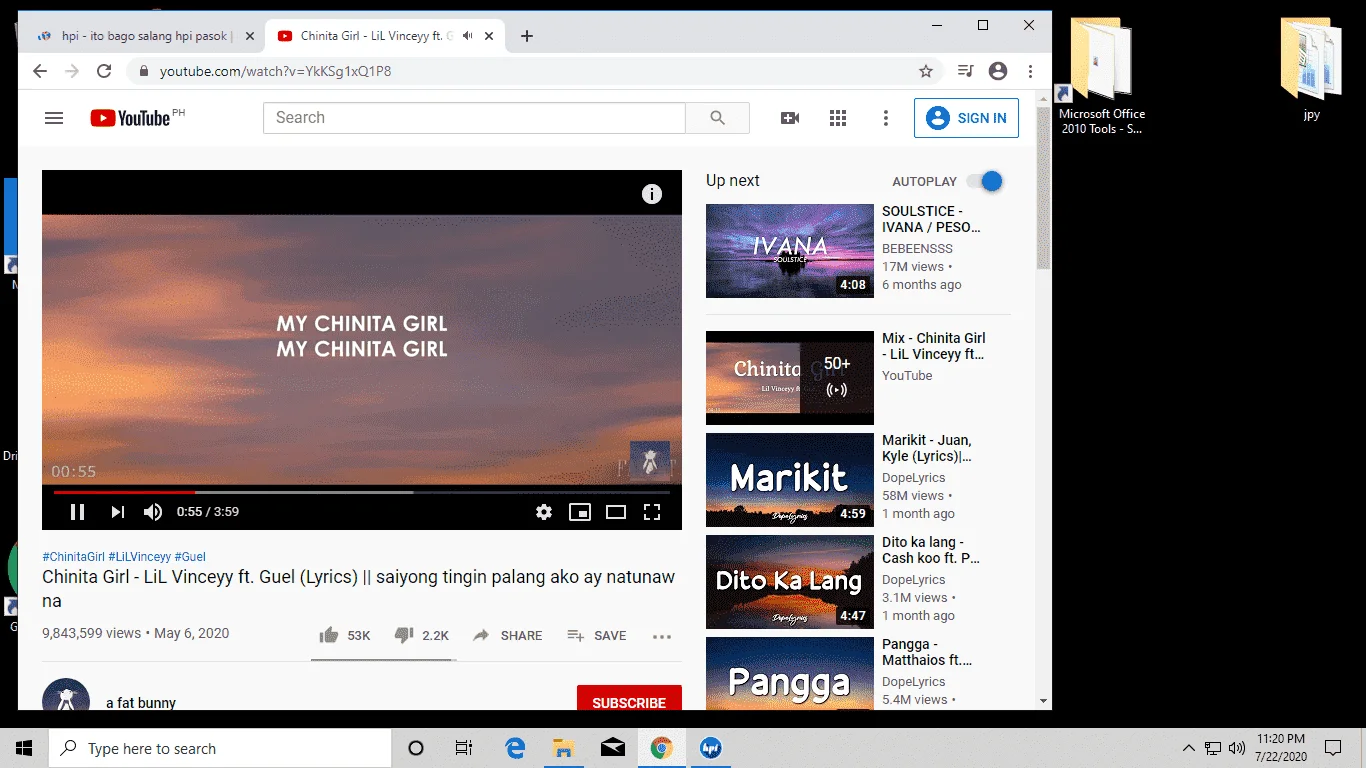The image size is (1366, 768).
Task: Open the Windows notification center
Action: 1333,748
